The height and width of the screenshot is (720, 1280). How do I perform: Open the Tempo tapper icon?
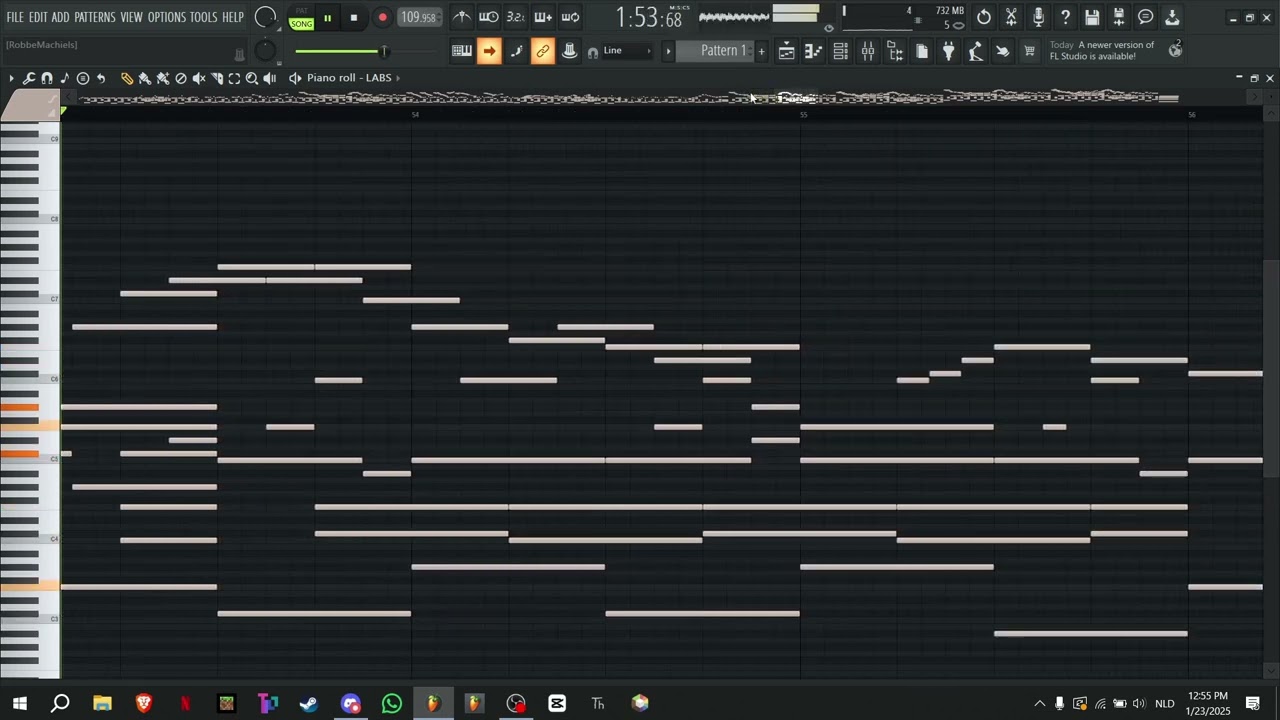(976, 52)
